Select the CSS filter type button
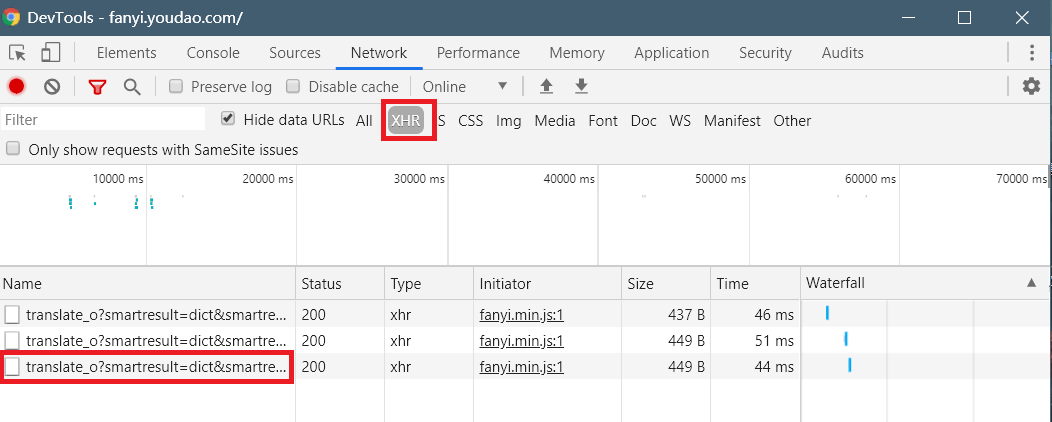This screenshot has height=422, width=1052. (x=470, y=121)
